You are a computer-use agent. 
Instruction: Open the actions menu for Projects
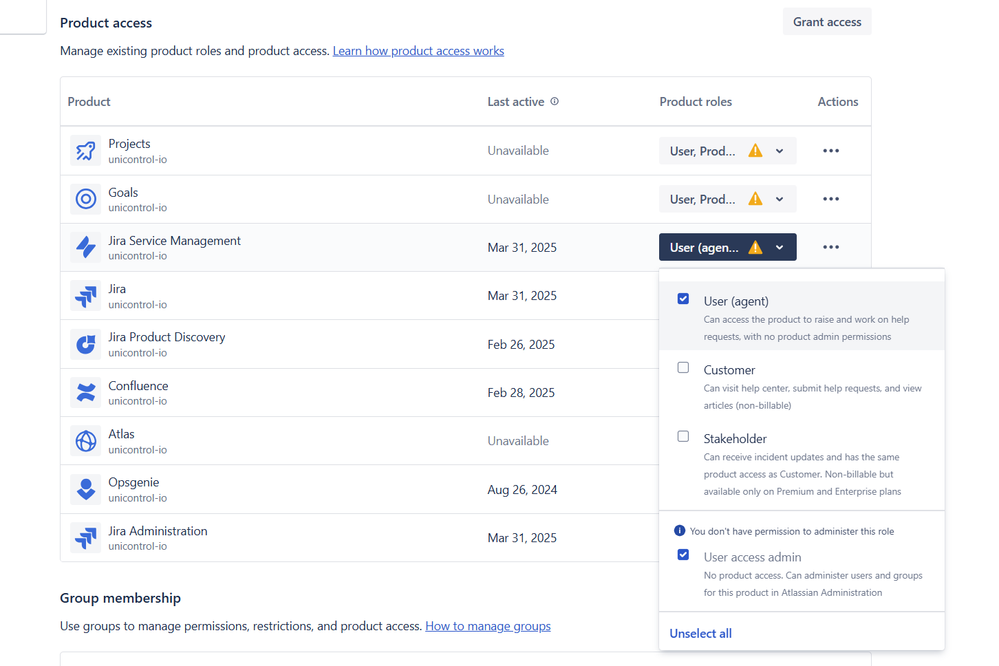pyautogui.click(x=831, y=151)
